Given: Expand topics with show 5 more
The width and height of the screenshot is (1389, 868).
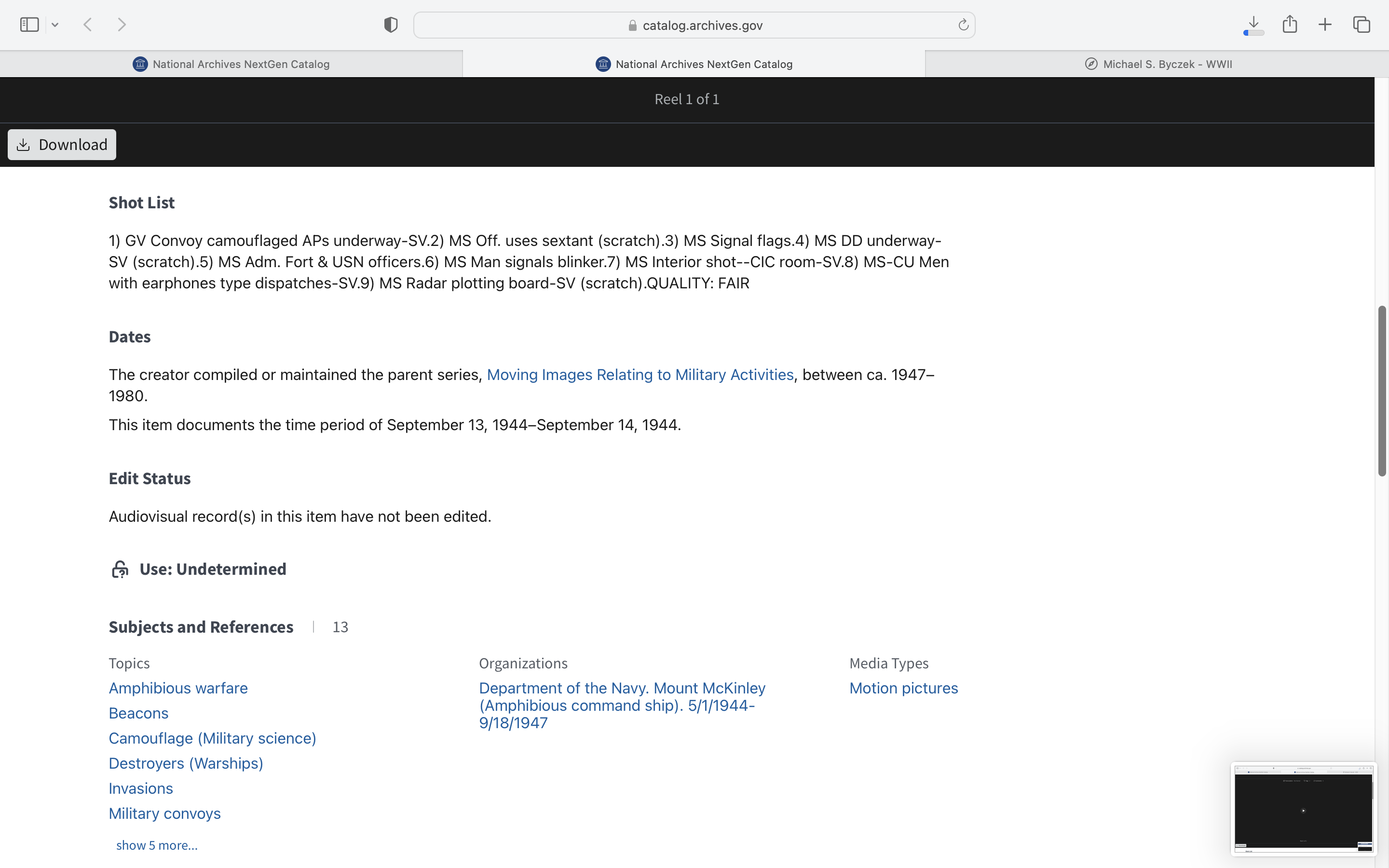Looking at the screenshot, I should 157,845.
